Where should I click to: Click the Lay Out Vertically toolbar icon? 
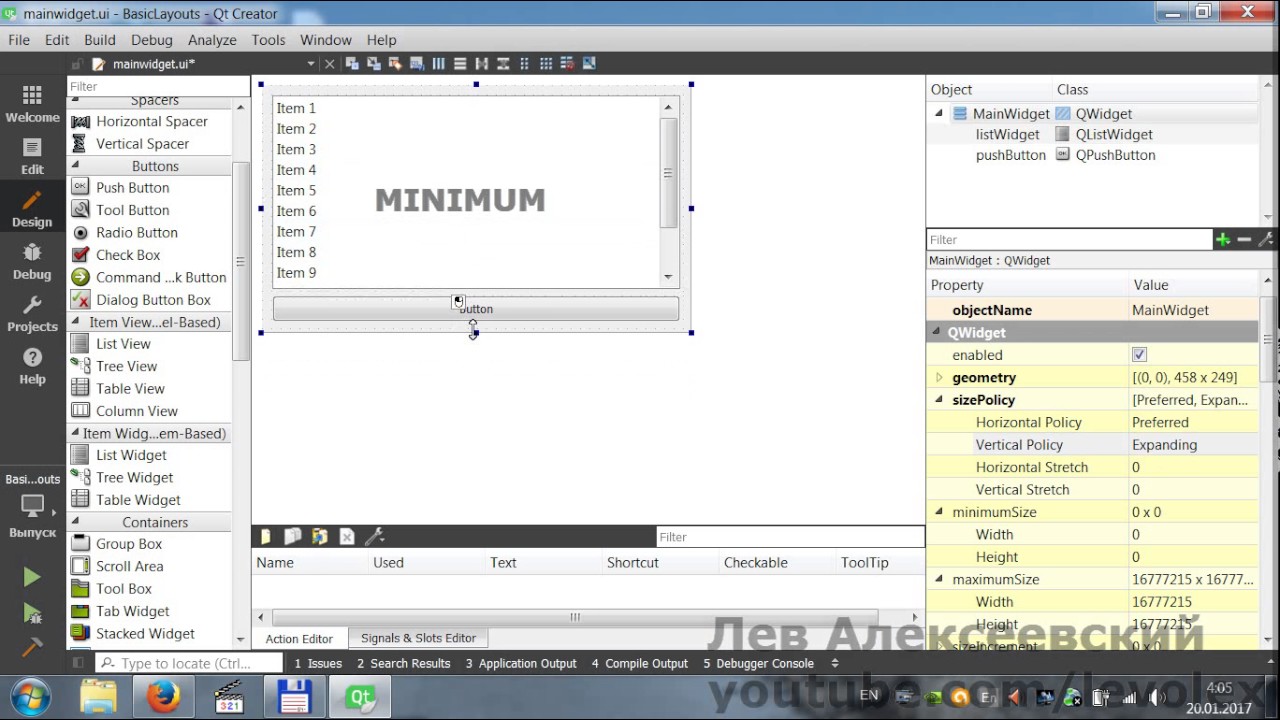coord(460,64)
